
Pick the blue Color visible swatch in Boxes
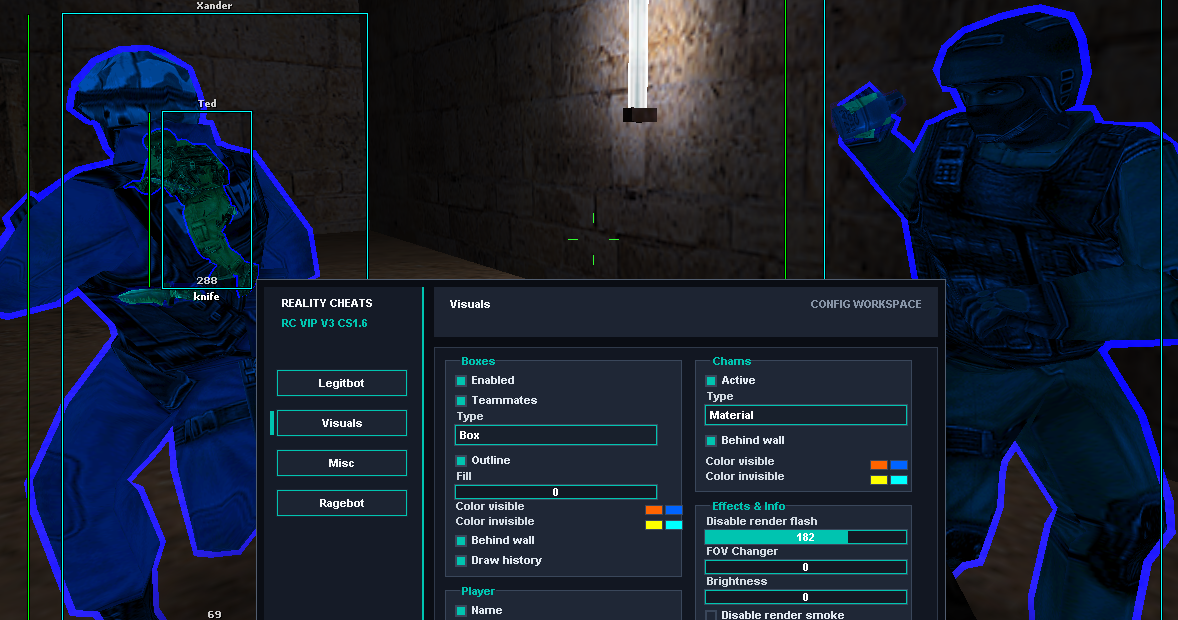674,510
